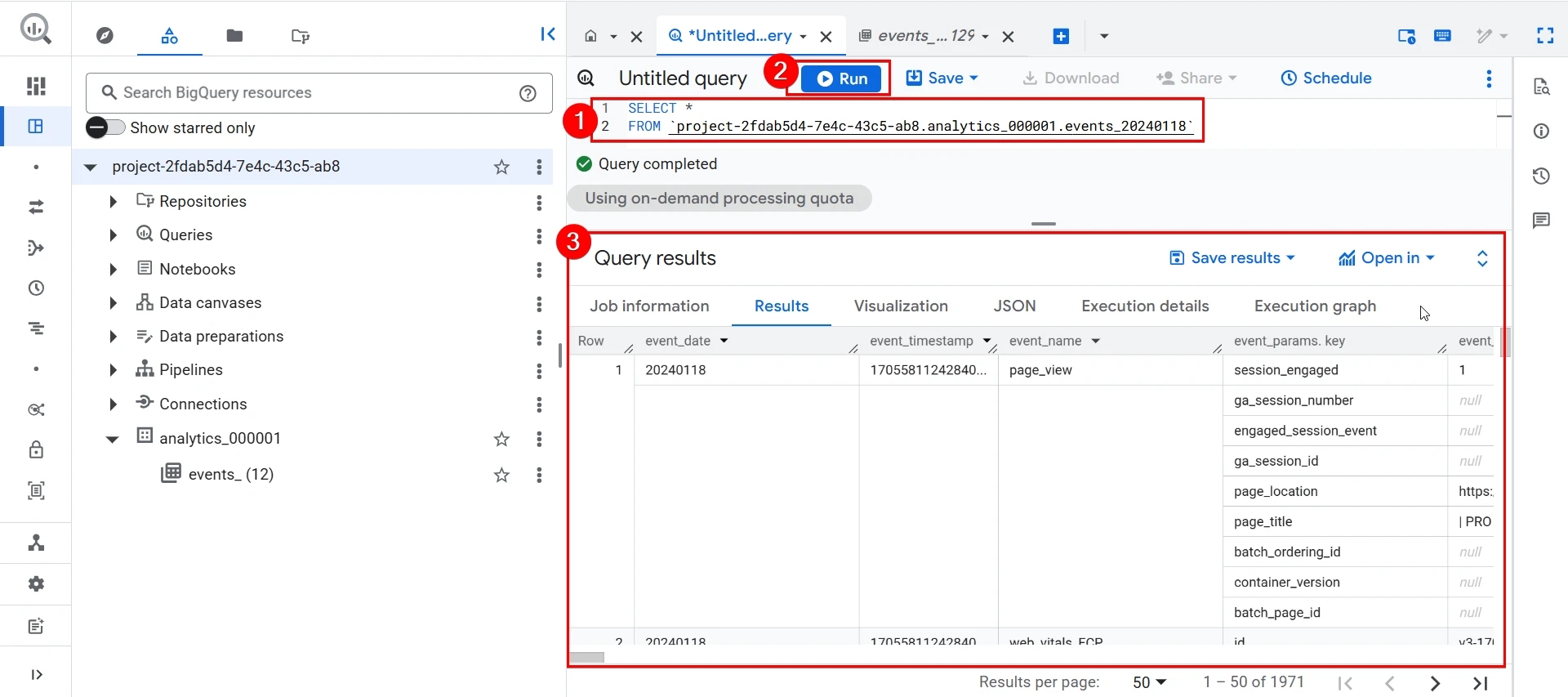Go to next results page arrow
This screenshot has width=1568, height=697.
[1435, 683]
